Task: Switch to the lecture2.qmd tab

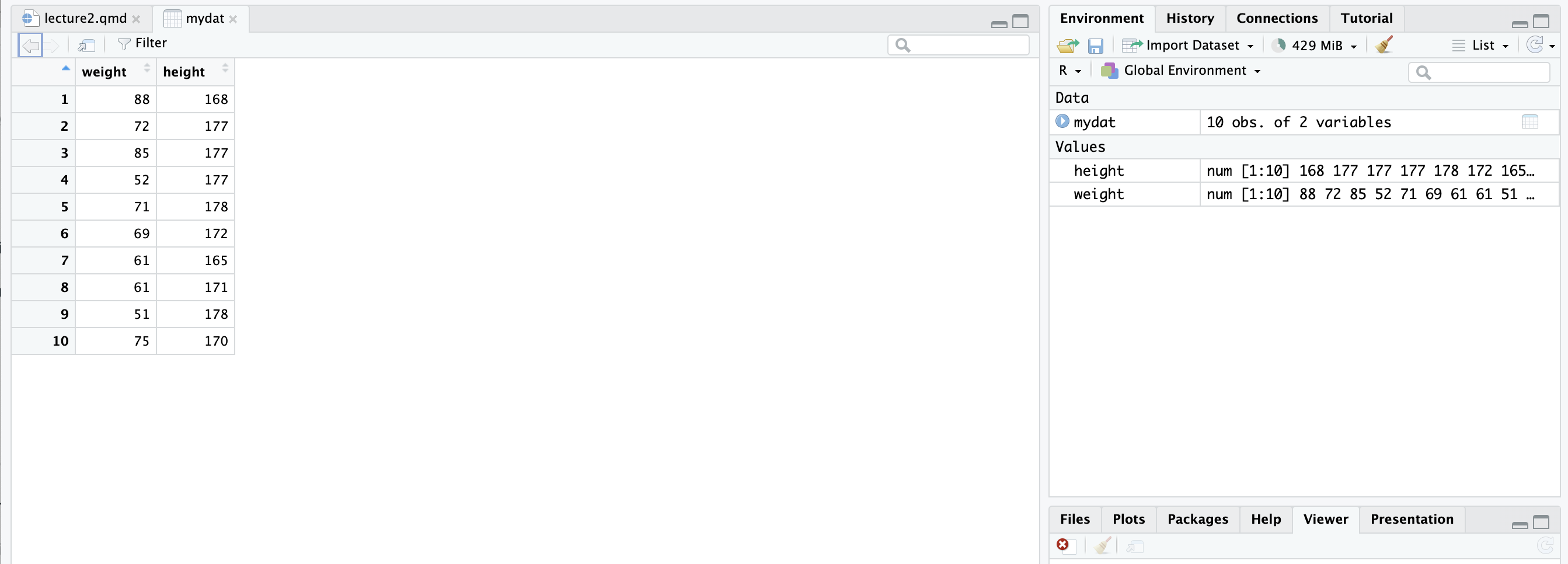Action: pos(85,18)
